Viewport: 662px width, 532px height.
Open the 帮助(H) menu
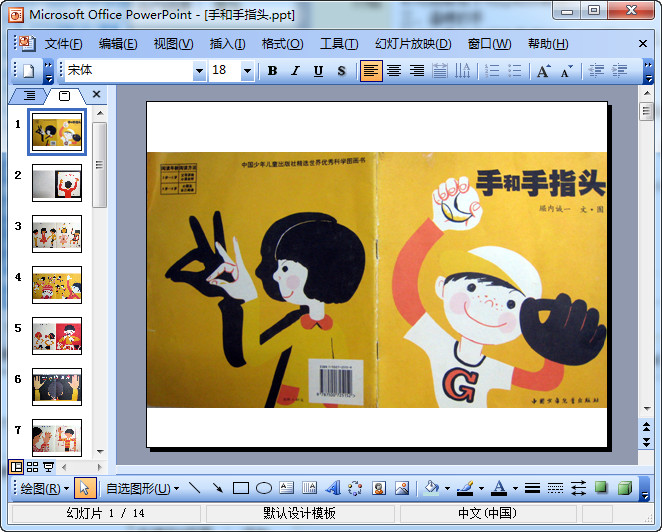[548, 44]
